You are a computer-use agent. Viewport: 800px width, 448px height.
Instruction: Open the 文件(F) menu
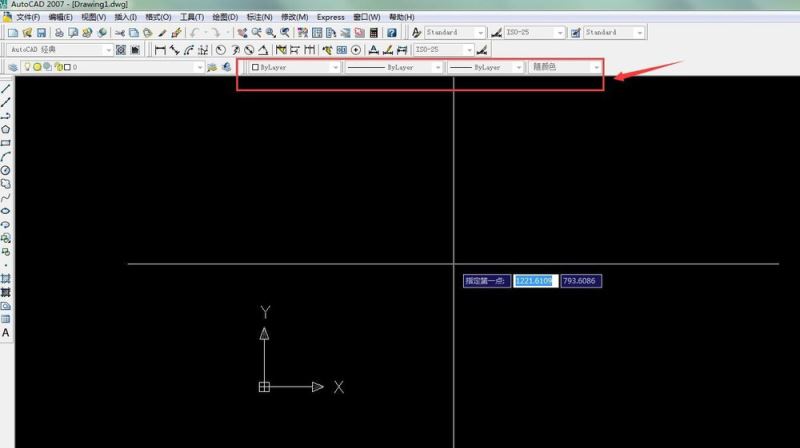click(x=28, y=17)
